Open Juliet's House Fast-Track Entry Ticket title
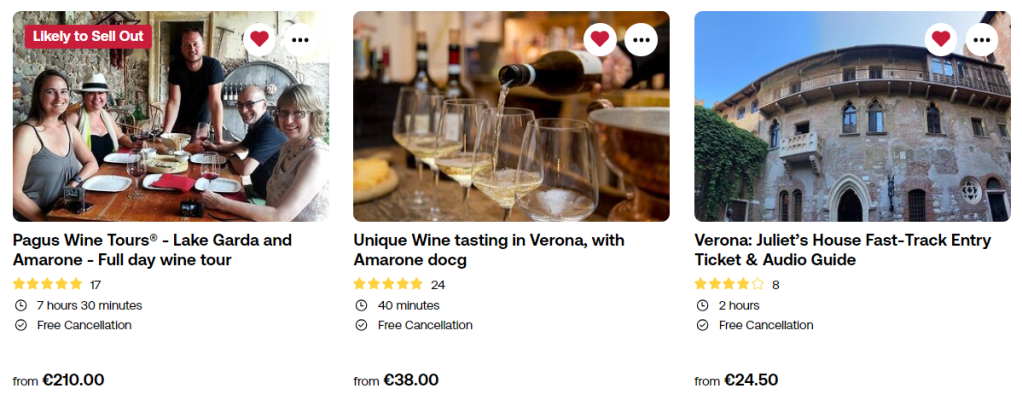The height and width of the screenshot is (406, 1022). [x=842, y=250]
